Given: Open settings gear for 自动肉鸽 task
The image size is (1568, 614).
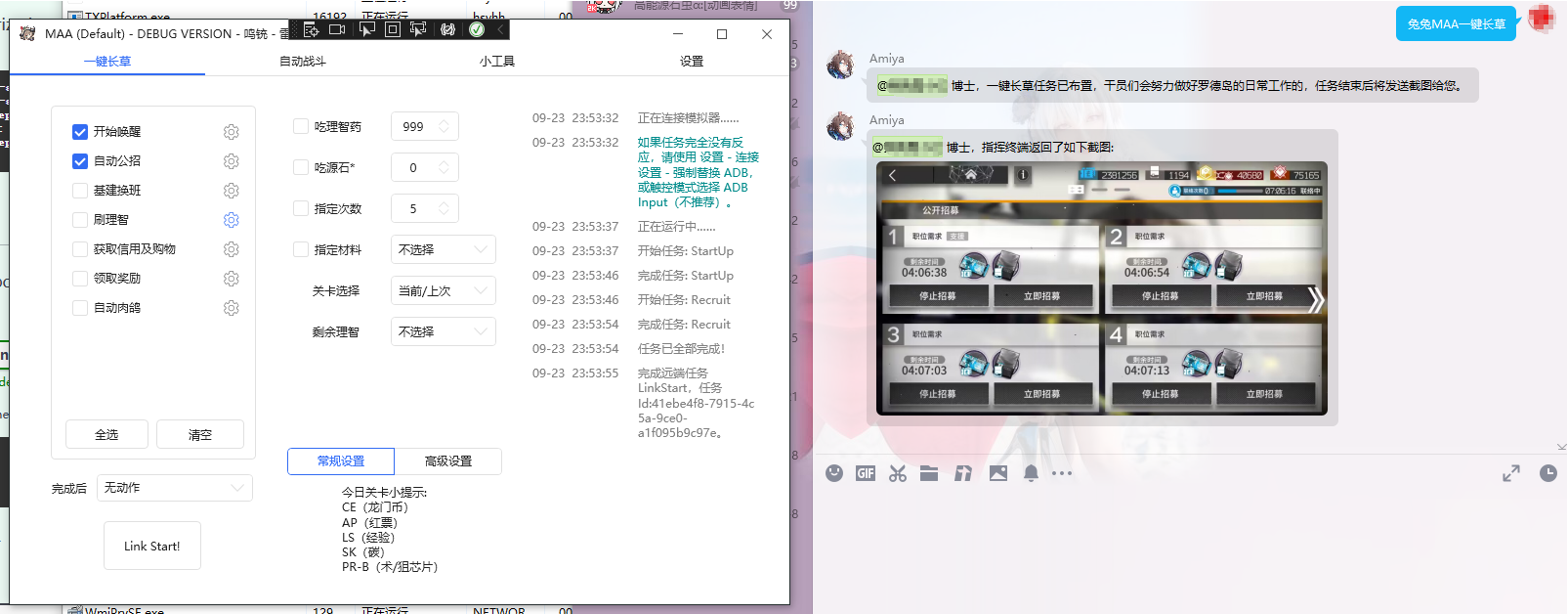Looking at the screenshot, I should 232,308.
